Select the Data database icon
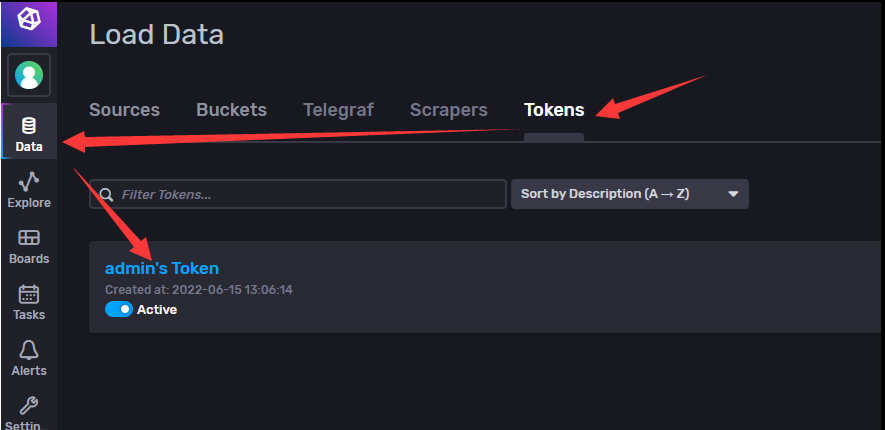The width and height of the screenshot is (885, 430). click(x=29, y=125)
